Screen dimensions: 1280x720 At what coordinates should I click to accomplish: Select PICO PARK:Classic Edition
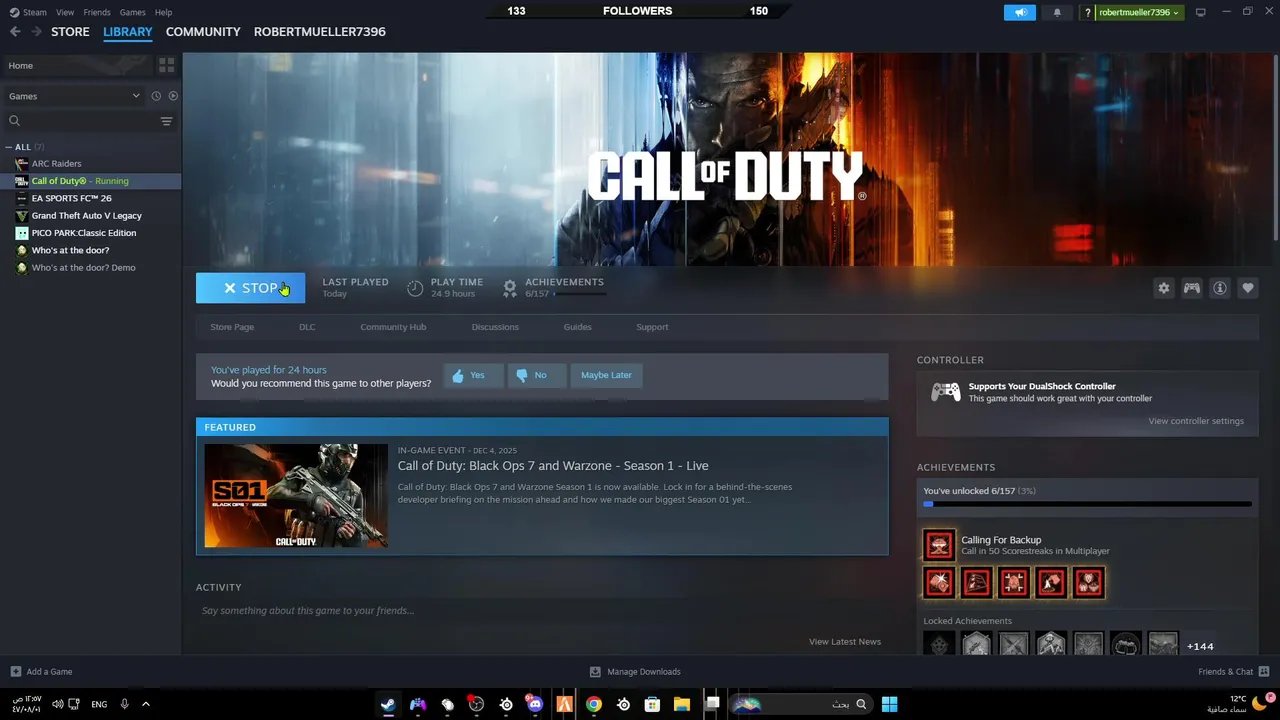click(x=83, y=233)
